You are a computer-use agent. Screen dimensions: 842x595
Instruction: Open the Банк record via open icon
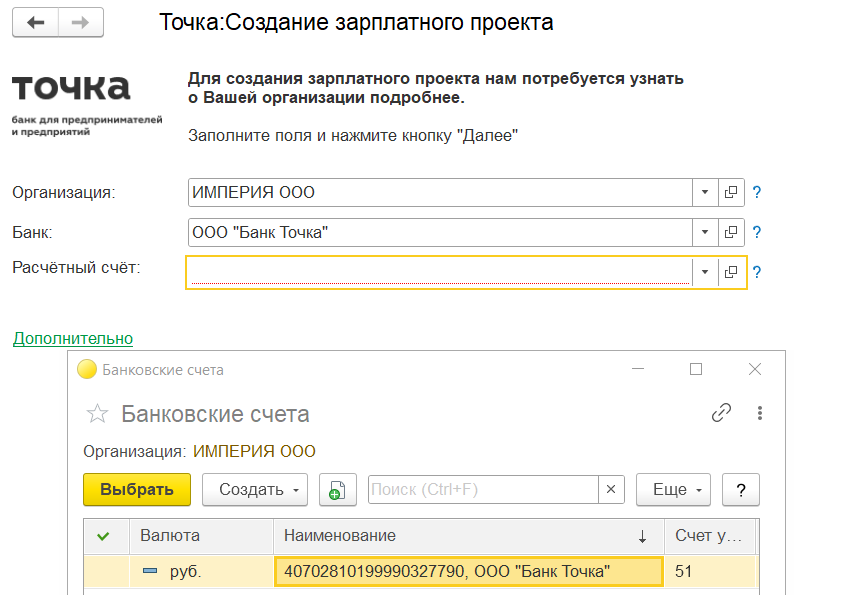point(731,232)
